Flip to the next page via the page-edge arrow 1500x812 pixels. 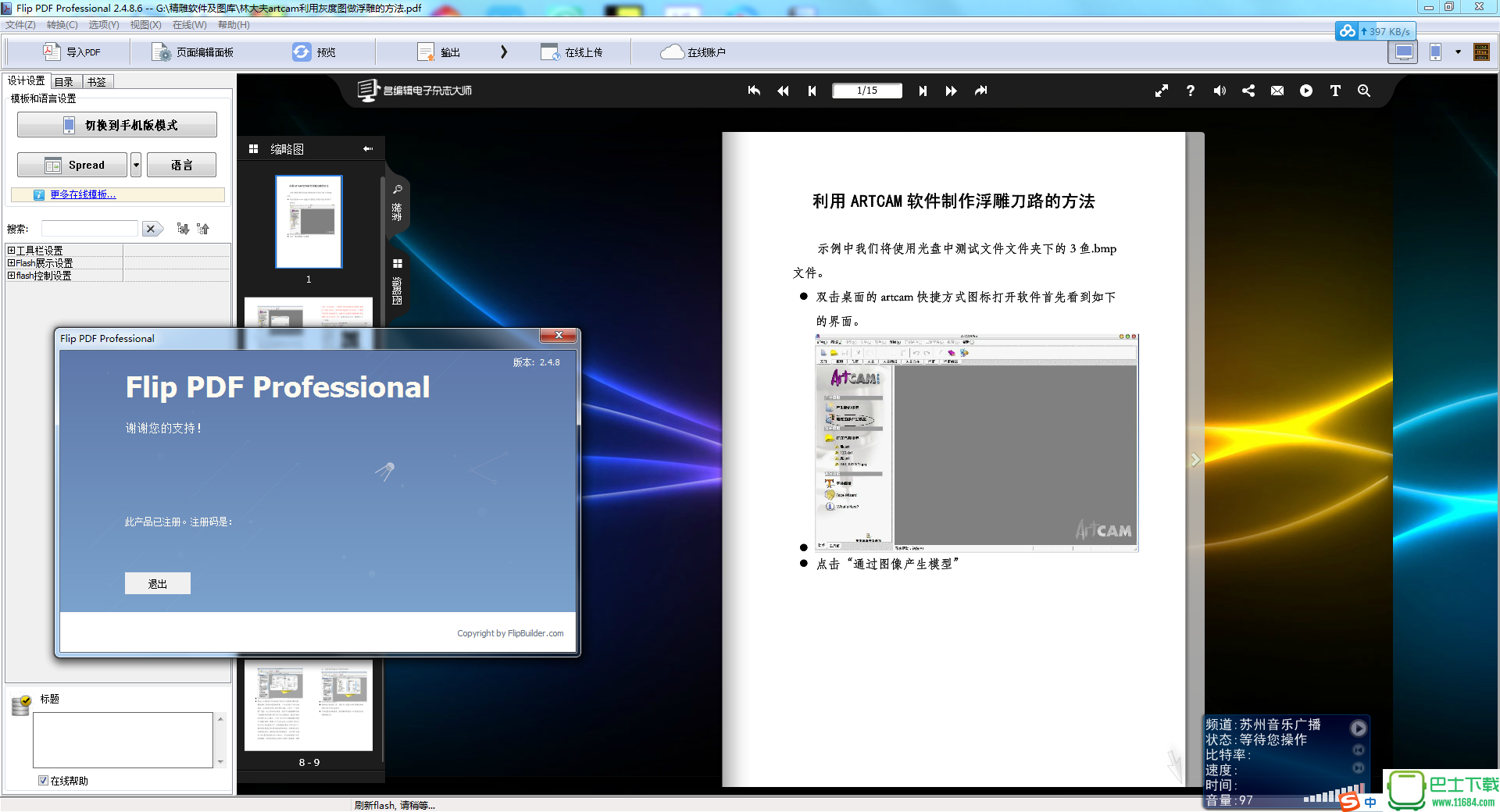(x=1195, y=460)
